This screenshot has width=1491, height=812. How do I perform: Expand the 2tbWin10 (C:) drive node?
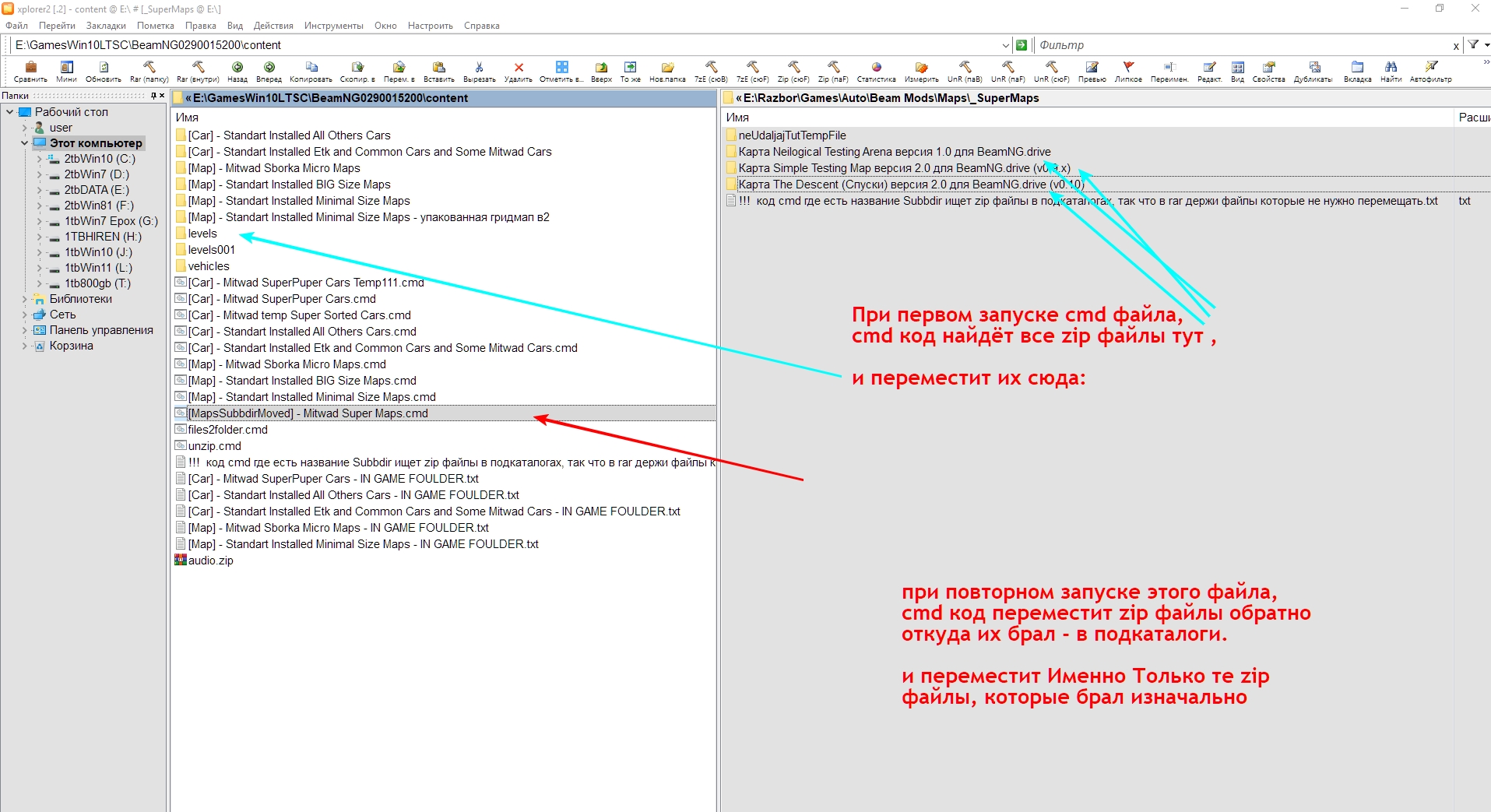tap(39, 159)
